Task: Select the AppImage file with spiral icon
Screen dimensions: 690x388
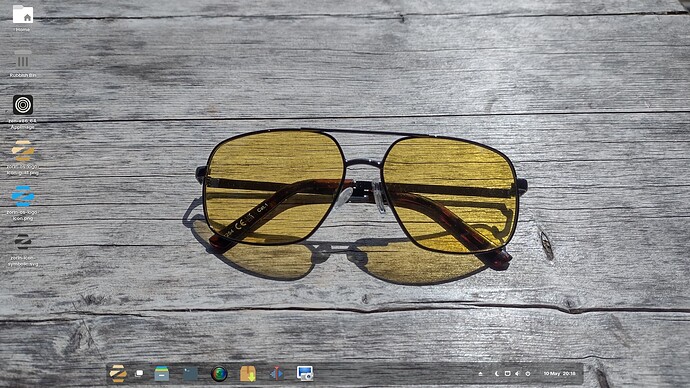Action: click(x=22, y=112)
